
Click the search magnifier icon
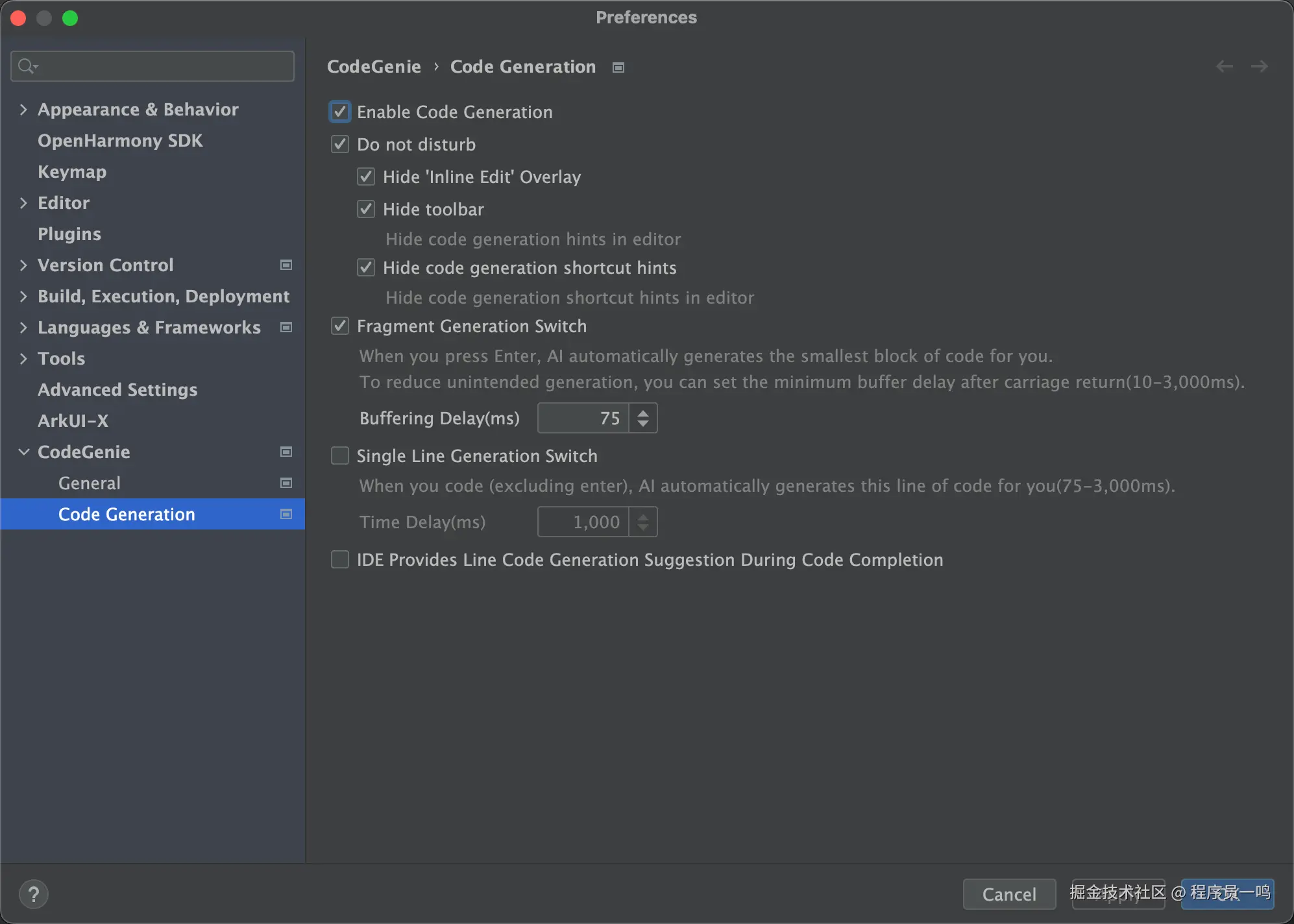(x=27, y=66)
